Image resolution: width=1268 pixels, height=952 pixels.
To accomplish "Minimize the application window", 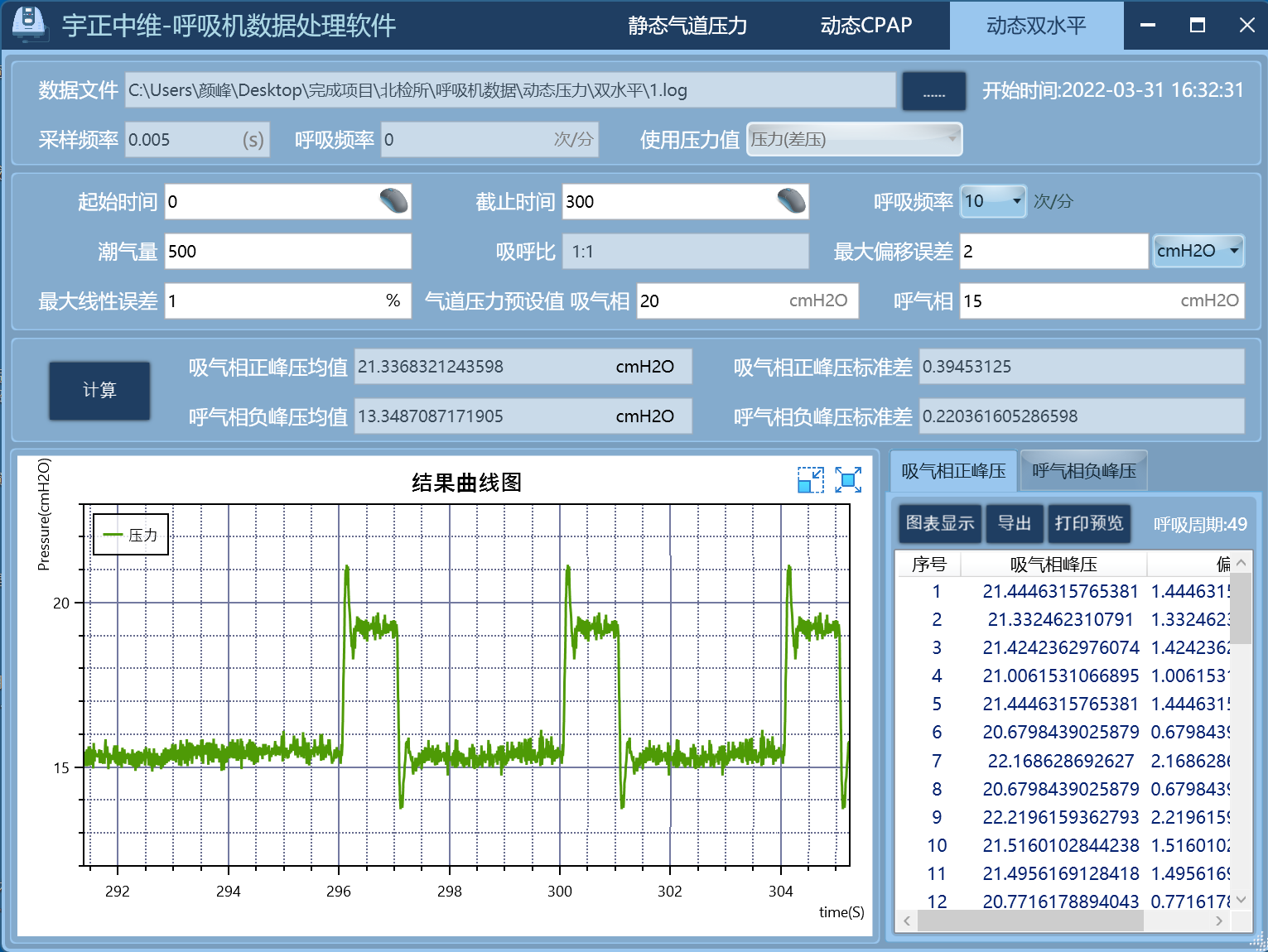I will click(1147, 25).
